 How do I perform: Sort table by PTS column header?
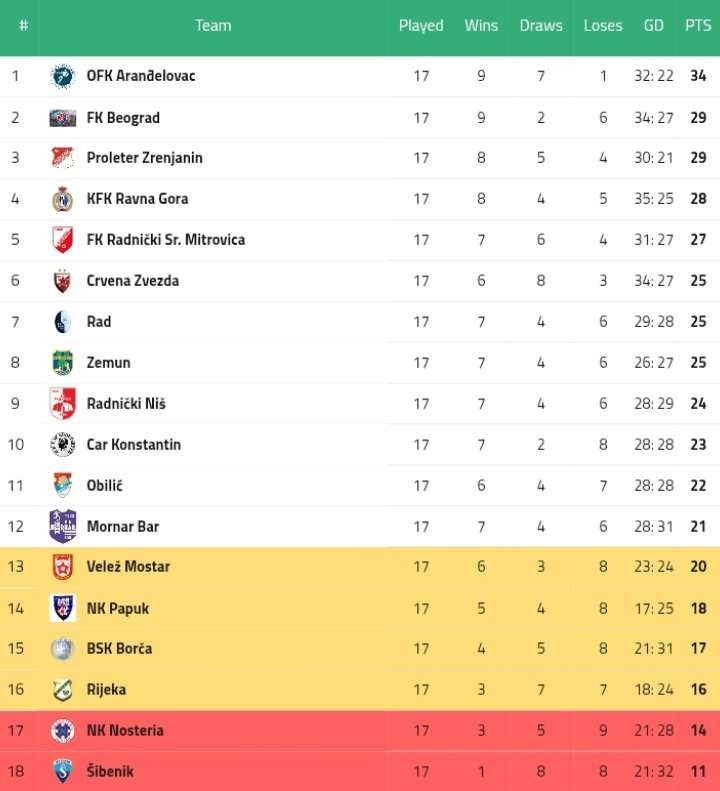(698, 26)
